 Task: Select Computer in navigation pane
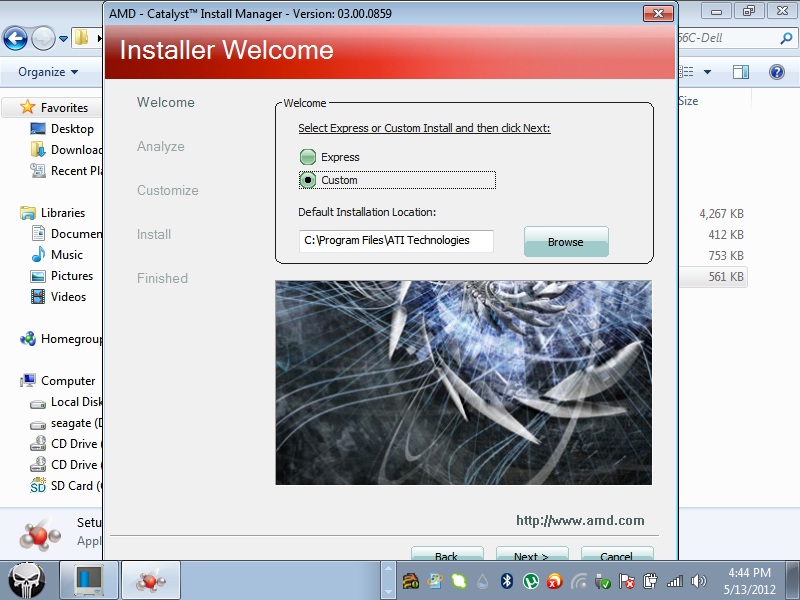click(x=58, y=381)
